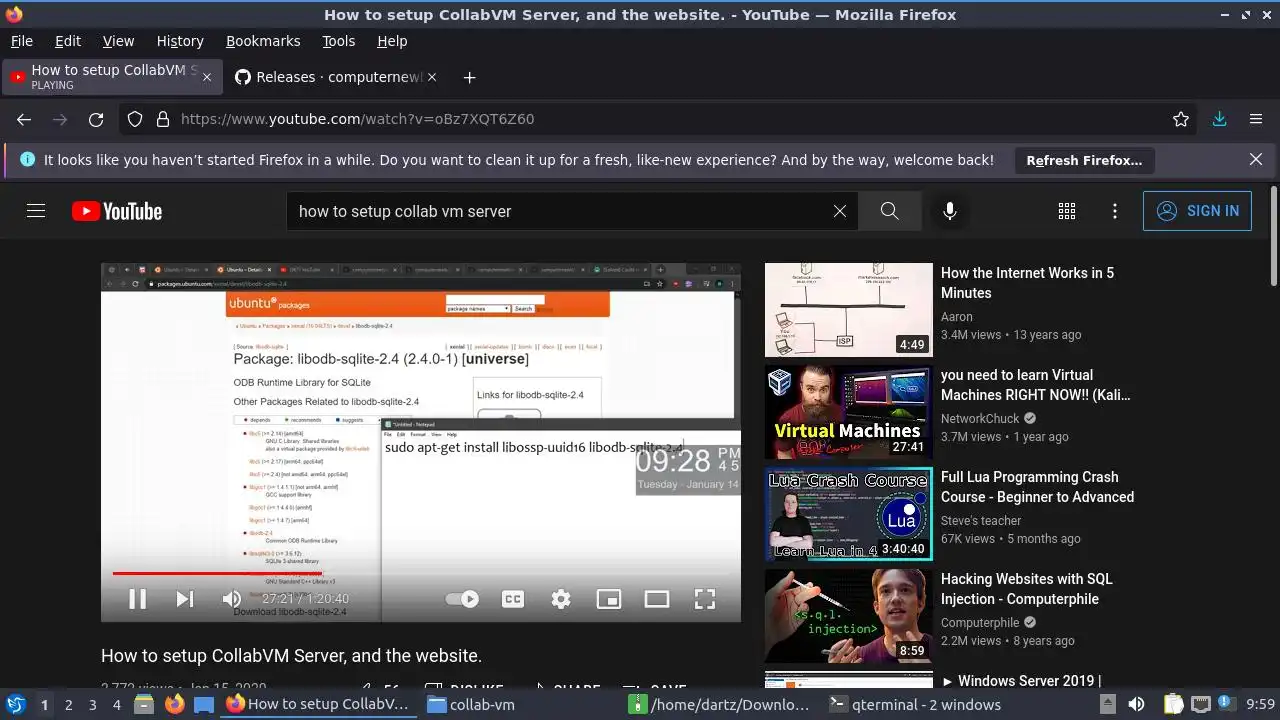1280x720 pixels.
Task: Open the Edit menu
Action: tap(68, 41)
